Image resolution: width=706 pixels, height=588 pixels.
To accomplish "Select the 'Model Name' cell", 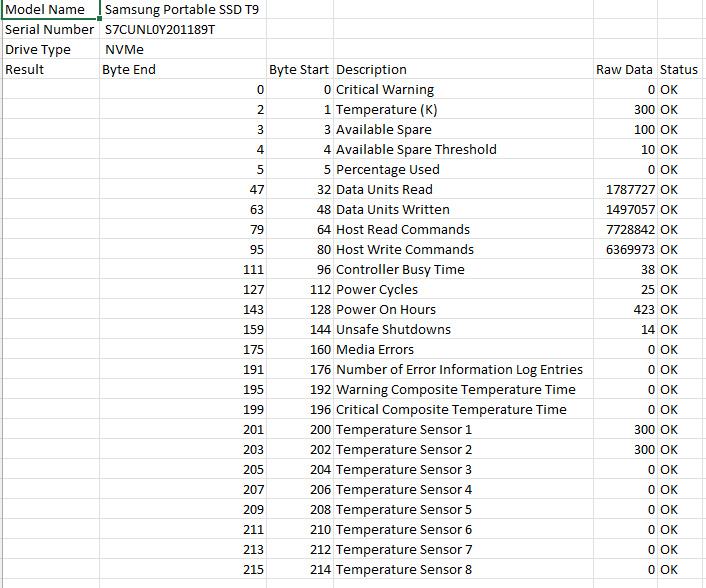I will (x=50, y=9).
